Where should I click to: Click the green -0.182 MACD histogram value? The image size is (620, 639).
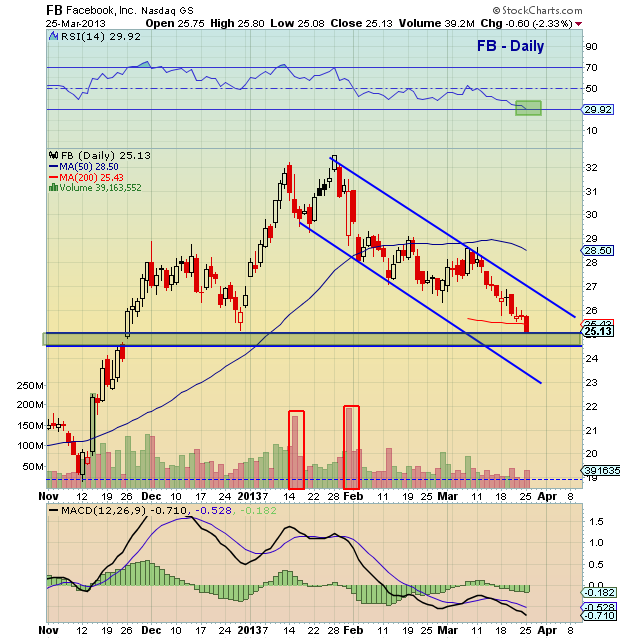tap(258, 510)
